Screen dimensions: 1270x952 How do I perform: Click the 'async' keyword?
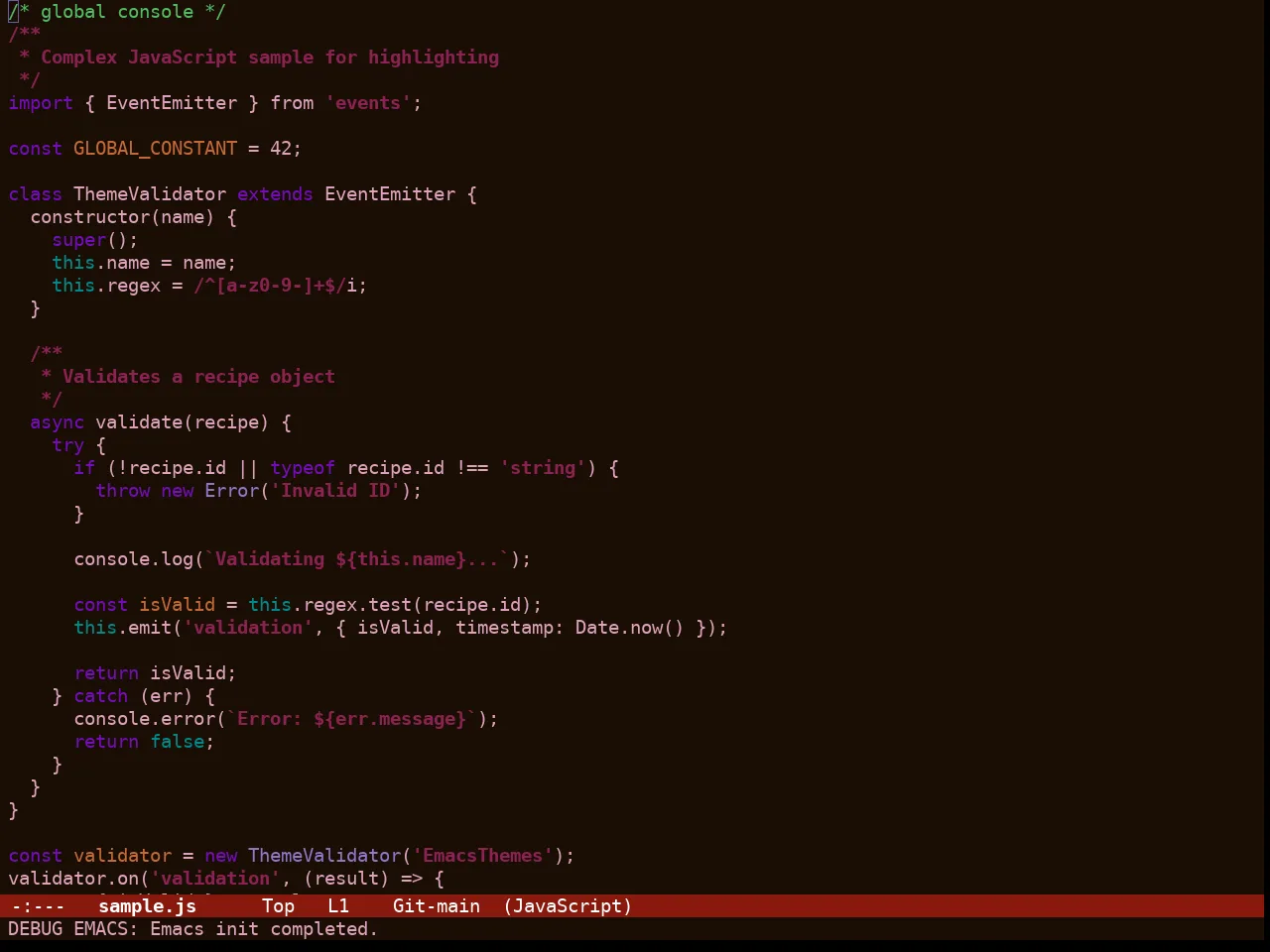click(57, 422)
